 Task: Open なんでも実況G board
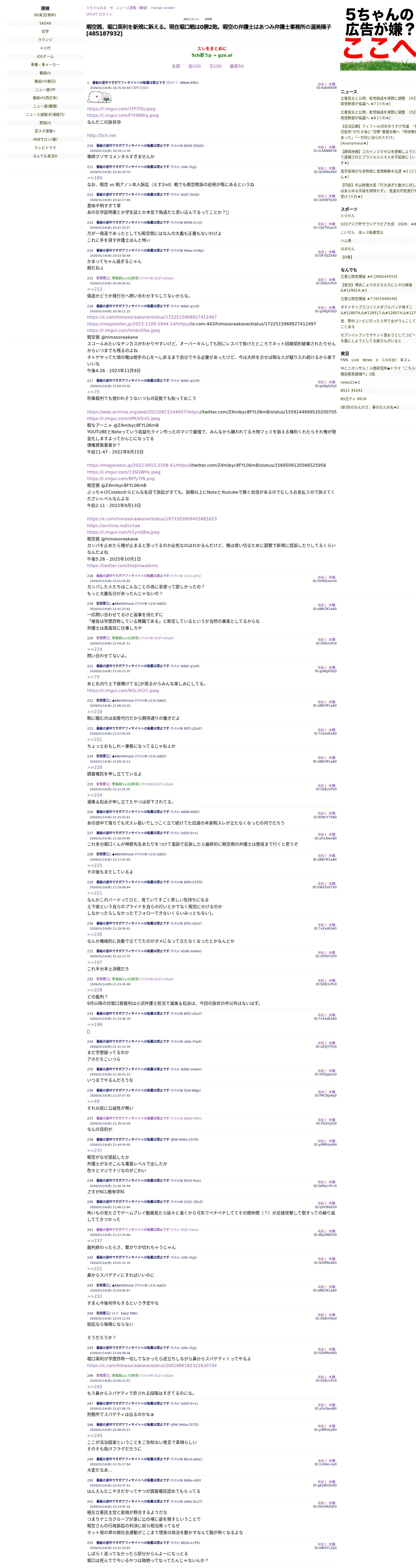45,156
